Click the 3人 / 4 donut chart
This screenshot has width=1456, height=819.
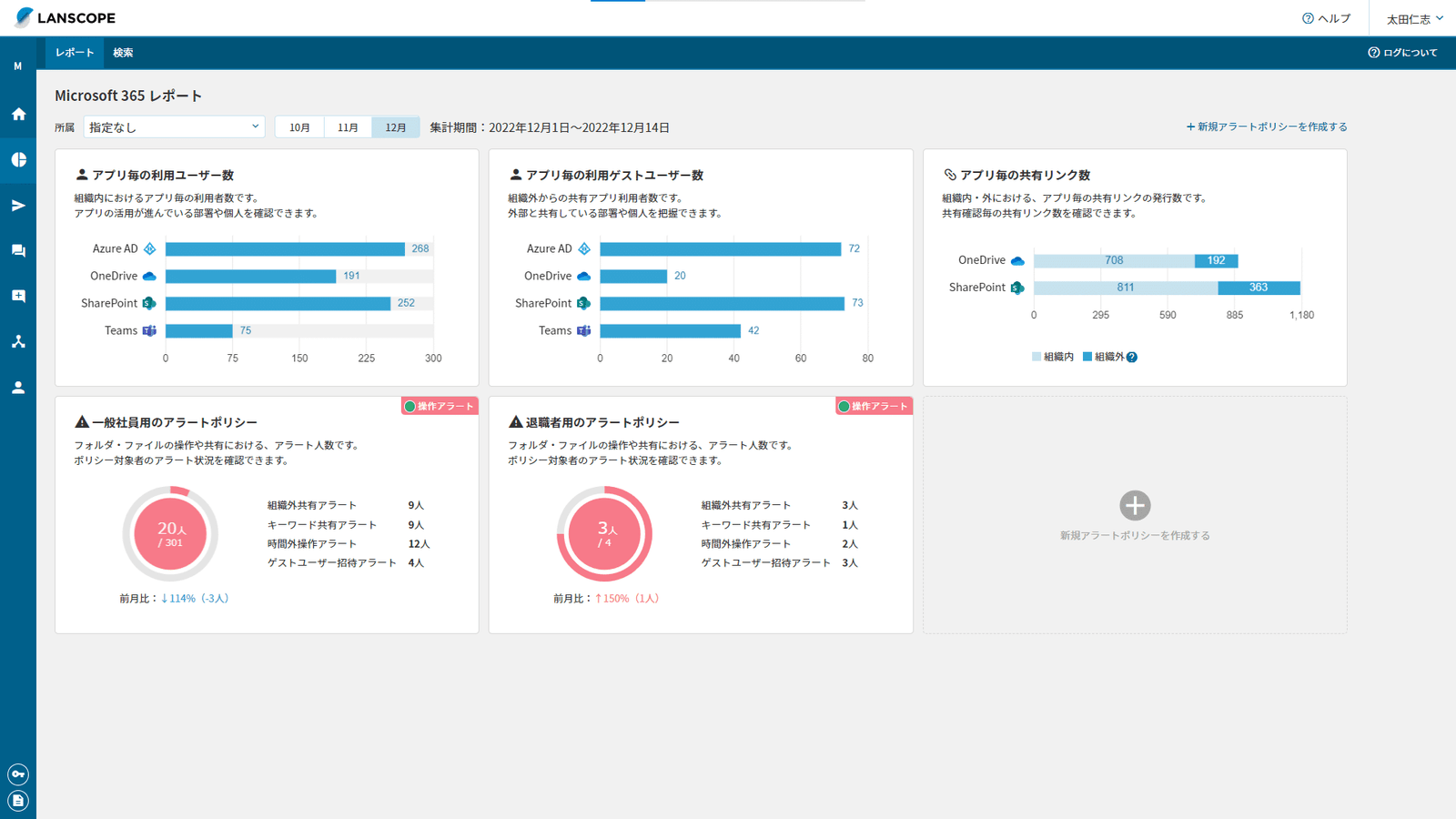click(604, 534)
